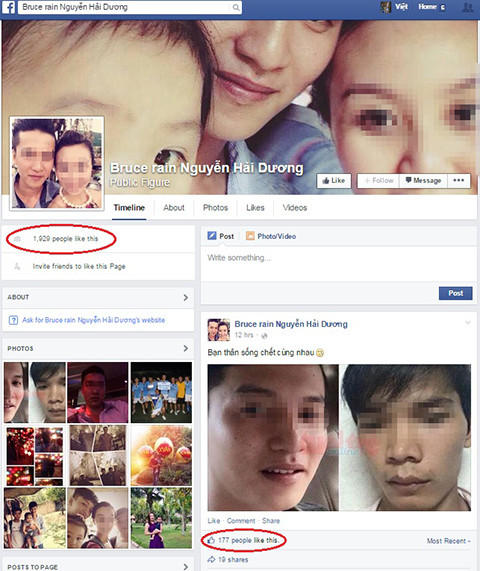
Task: Click the Post pencil icon in composer
Action: tap(212, 236)
